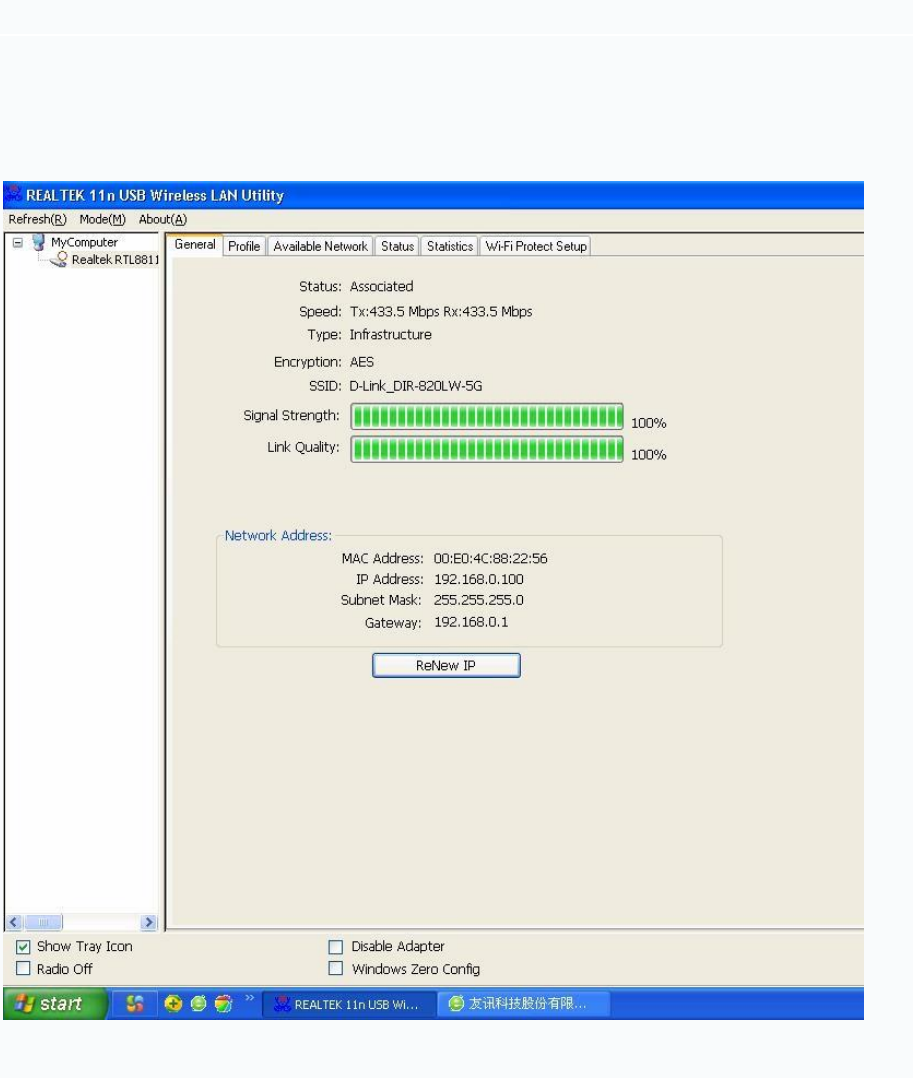Click the Link Quality progress bar
This screenshot has height=1078, width=913.
coord(487,449)
